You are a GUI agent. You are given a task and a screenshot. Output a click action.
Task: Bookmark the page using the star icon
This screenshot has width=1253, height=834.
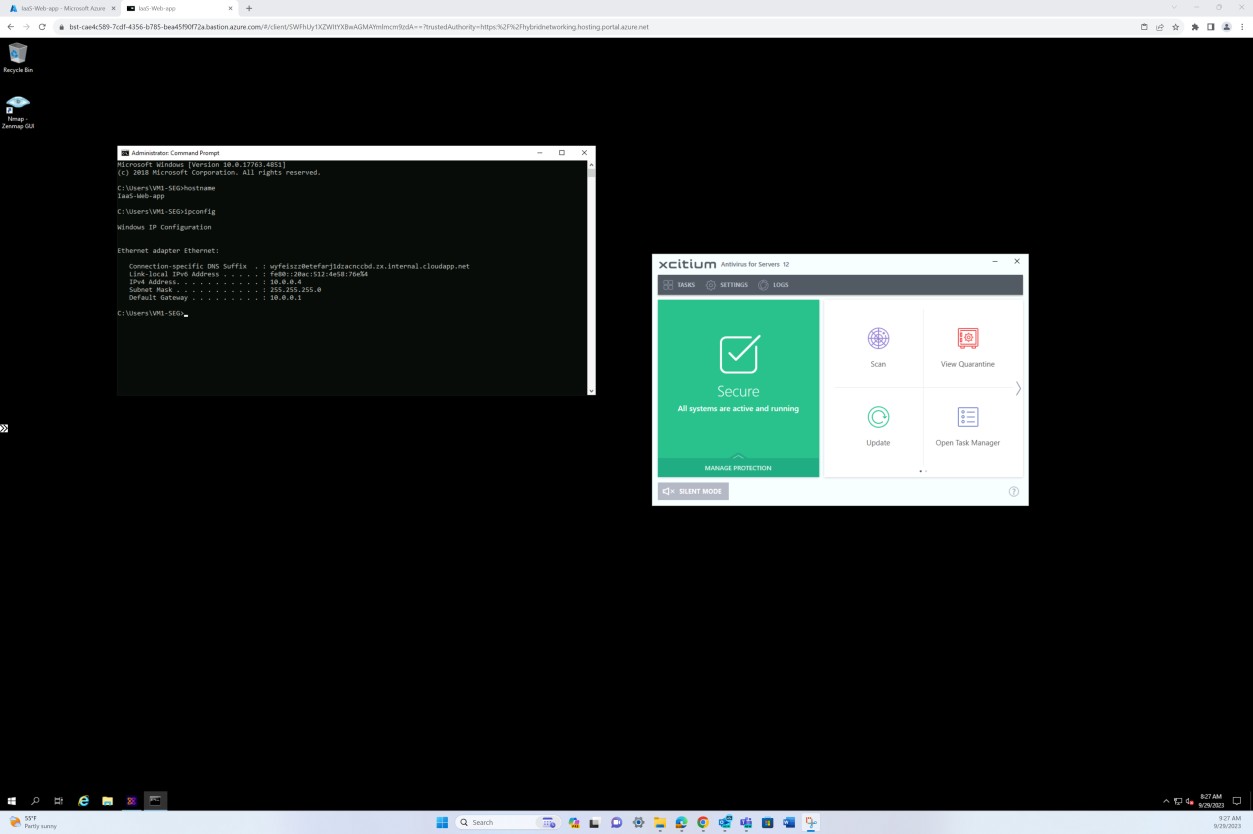[x=1174, y=27]
